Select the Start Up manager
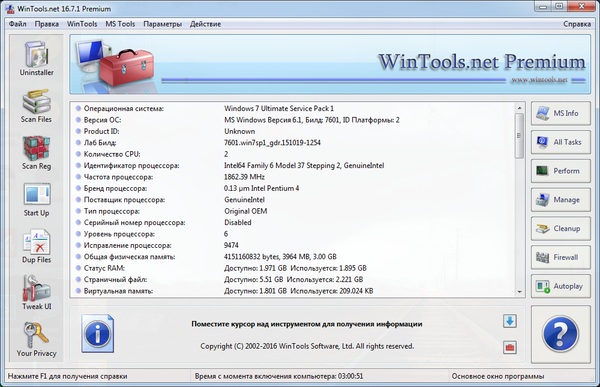The width and height of the screenshot is (600, 387). [36, 199]
